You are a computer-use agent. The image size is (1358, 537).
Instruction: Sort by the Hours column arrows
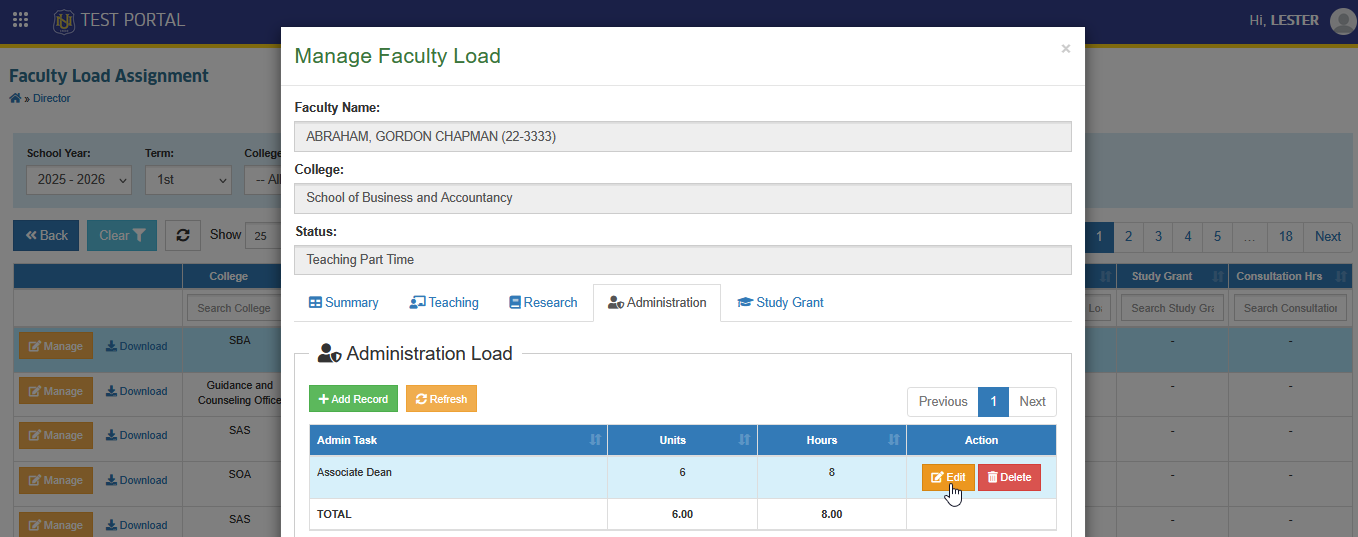893,440
